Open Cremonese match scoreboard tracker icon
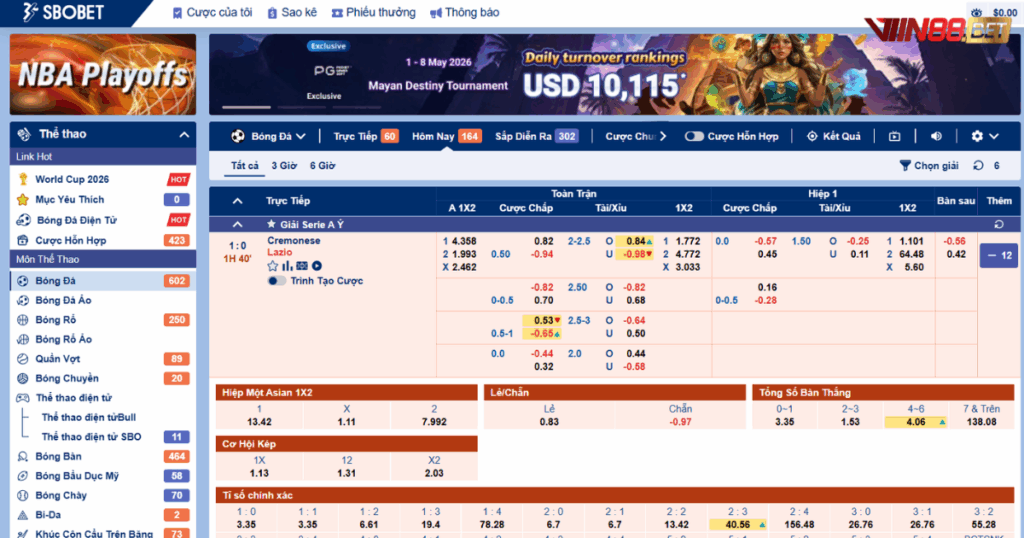The width and height of the screenshot is (1024, 538). (302, 266)
